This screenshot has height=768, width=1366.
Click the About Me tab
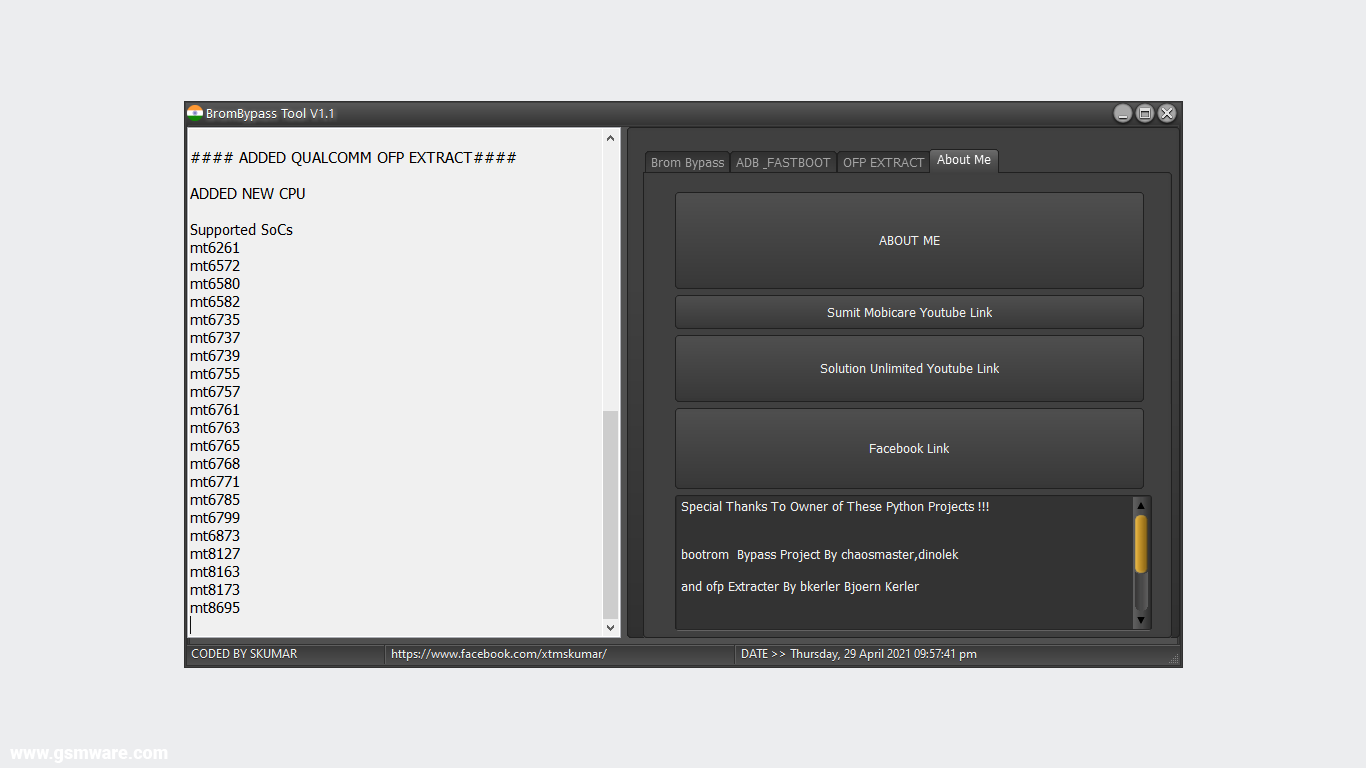964,160
